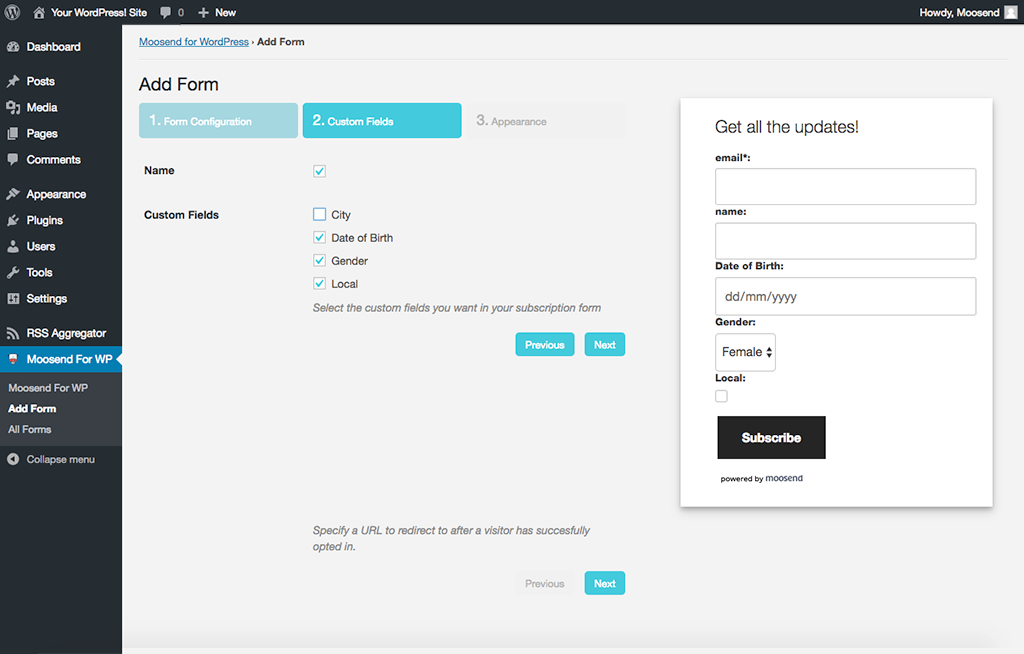The height and width of the screenshot is (654, 1024).
Task: Click the Moosend for WordPress breadcrumb link
Action: pos(194,42)
